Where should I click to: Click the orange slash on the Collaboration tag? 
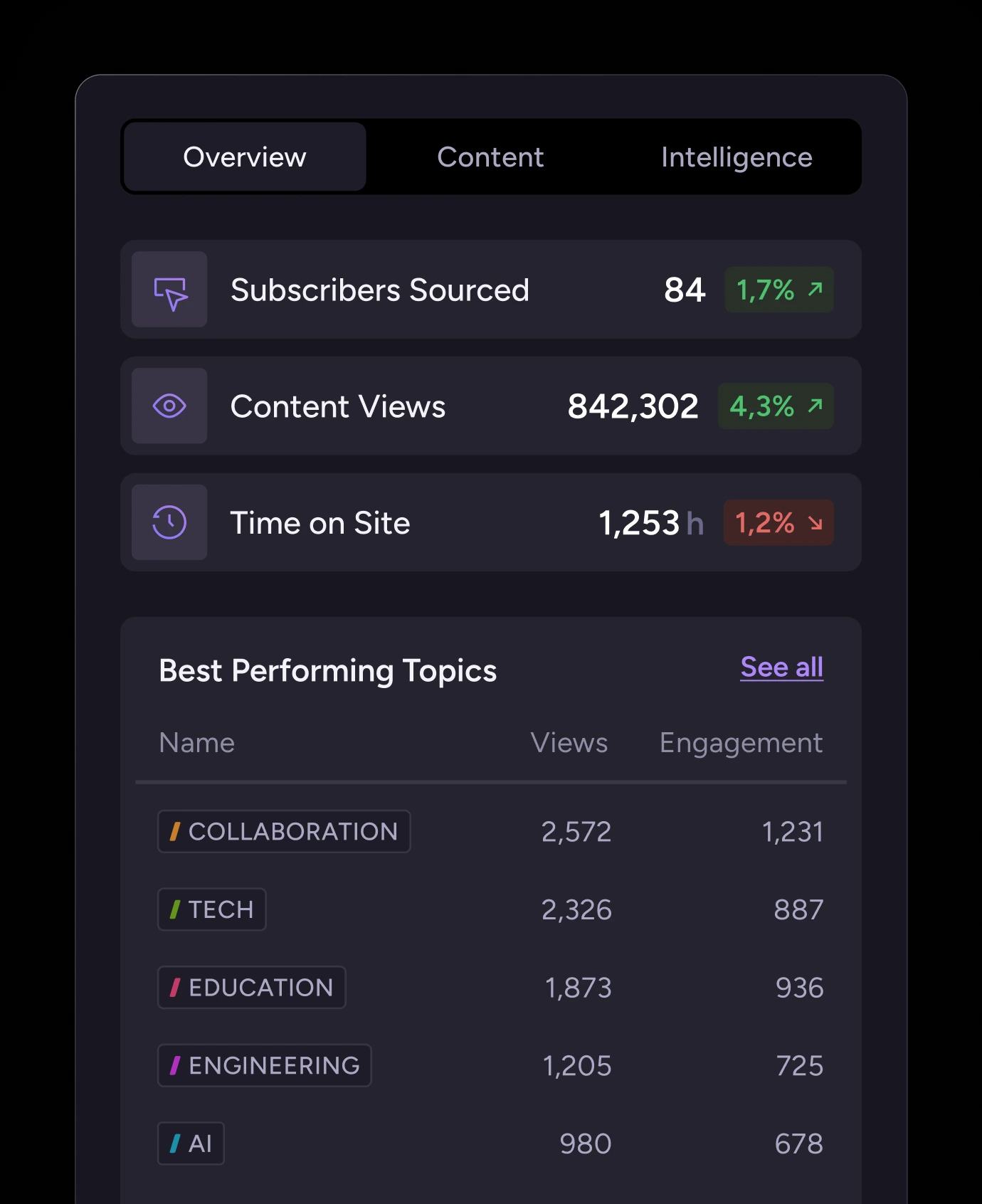point(175,831)
